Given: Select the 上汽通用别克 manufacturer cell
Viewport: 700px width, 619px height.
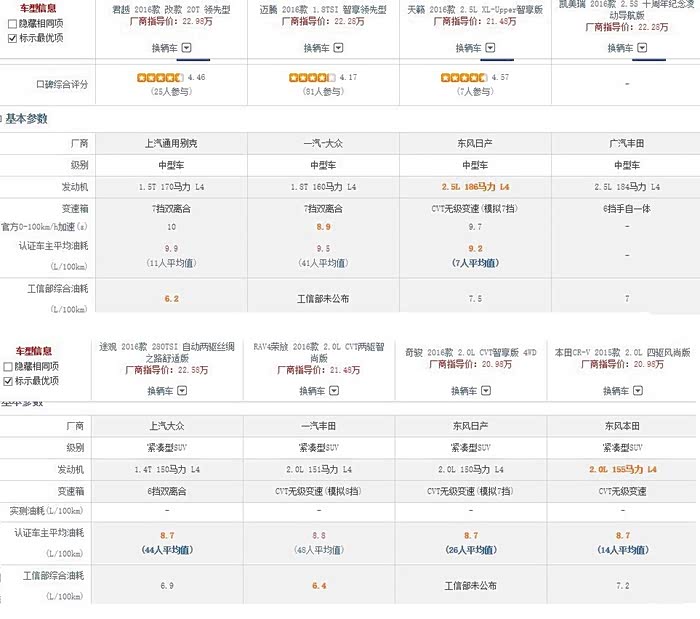Looking at the screenshot, I should point(171,143).
